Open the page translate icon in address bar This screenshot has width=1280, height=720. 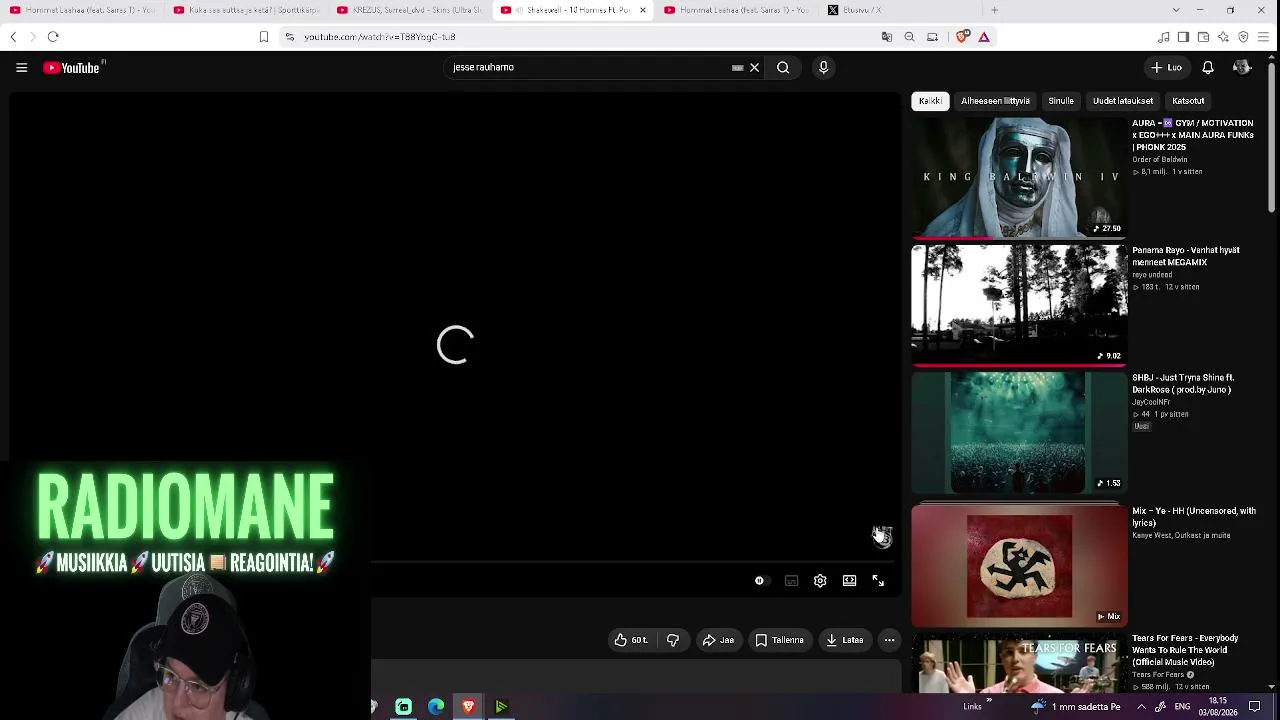pos(886,37)
